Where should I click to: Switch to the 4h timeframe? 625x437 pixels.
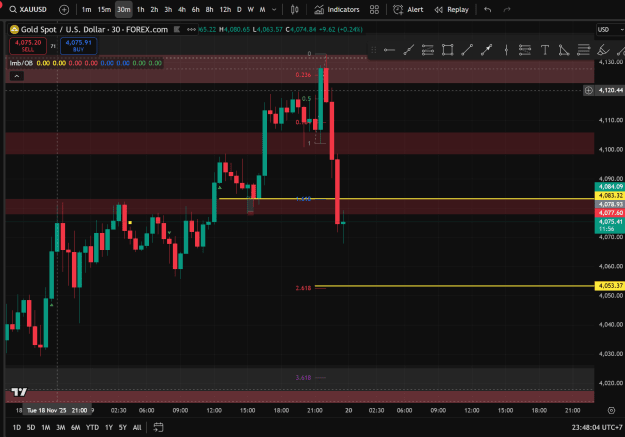[182, 10]
